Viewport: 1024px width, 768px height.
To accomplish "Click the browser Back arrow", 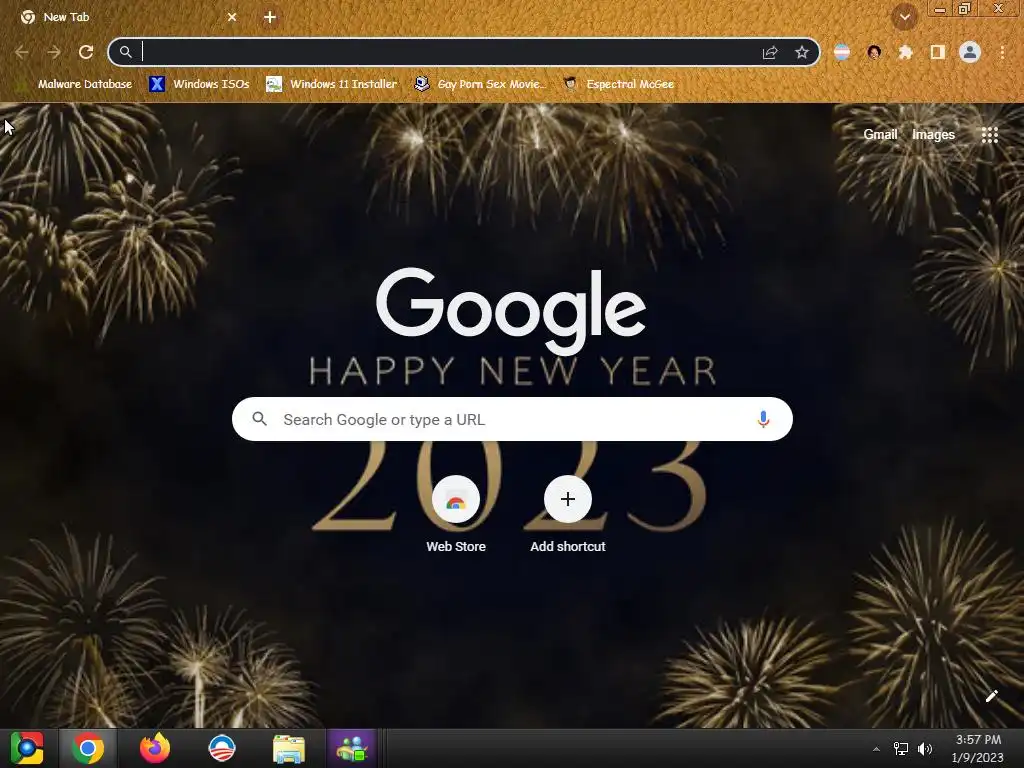I will (x=22, y=52).
